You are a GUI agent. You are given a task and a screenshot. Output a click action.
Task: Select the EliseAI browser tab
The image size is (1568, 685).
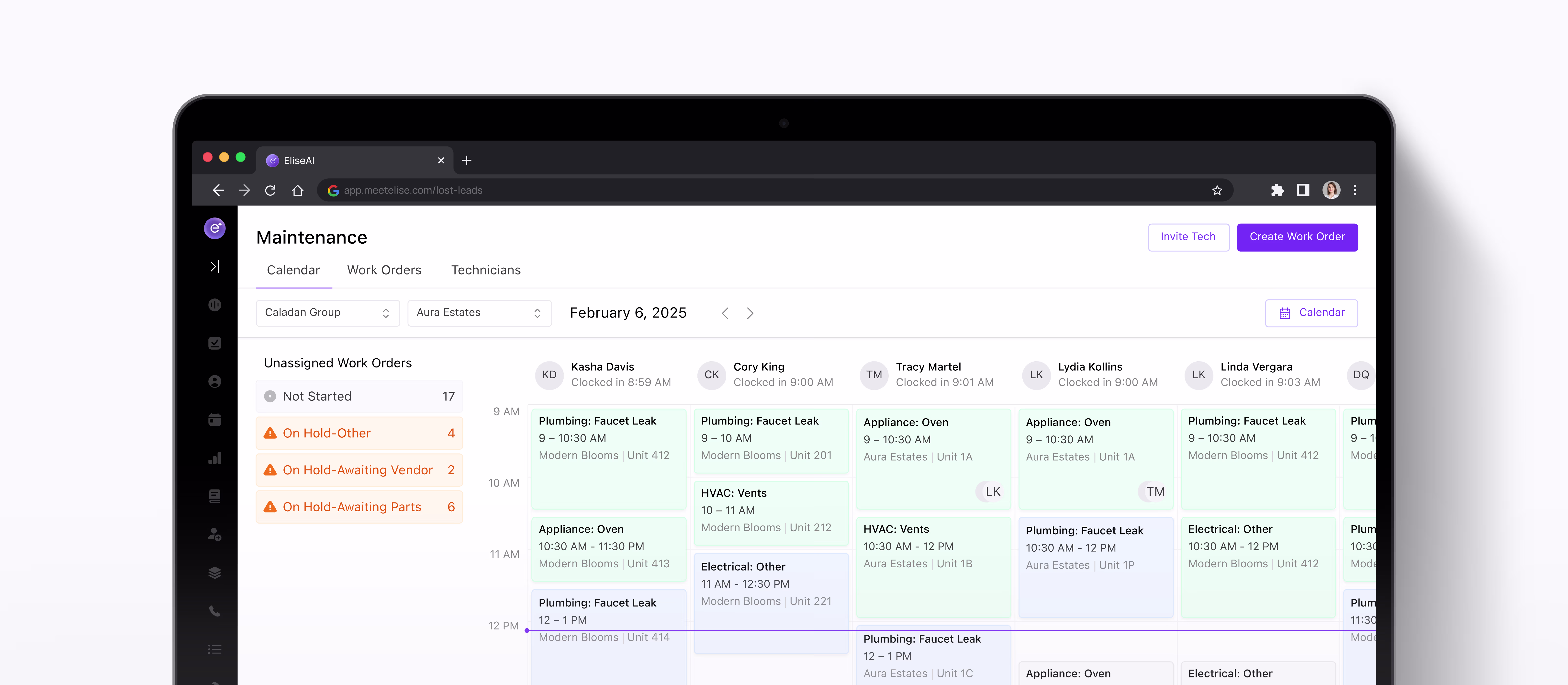tap(355, 160)
